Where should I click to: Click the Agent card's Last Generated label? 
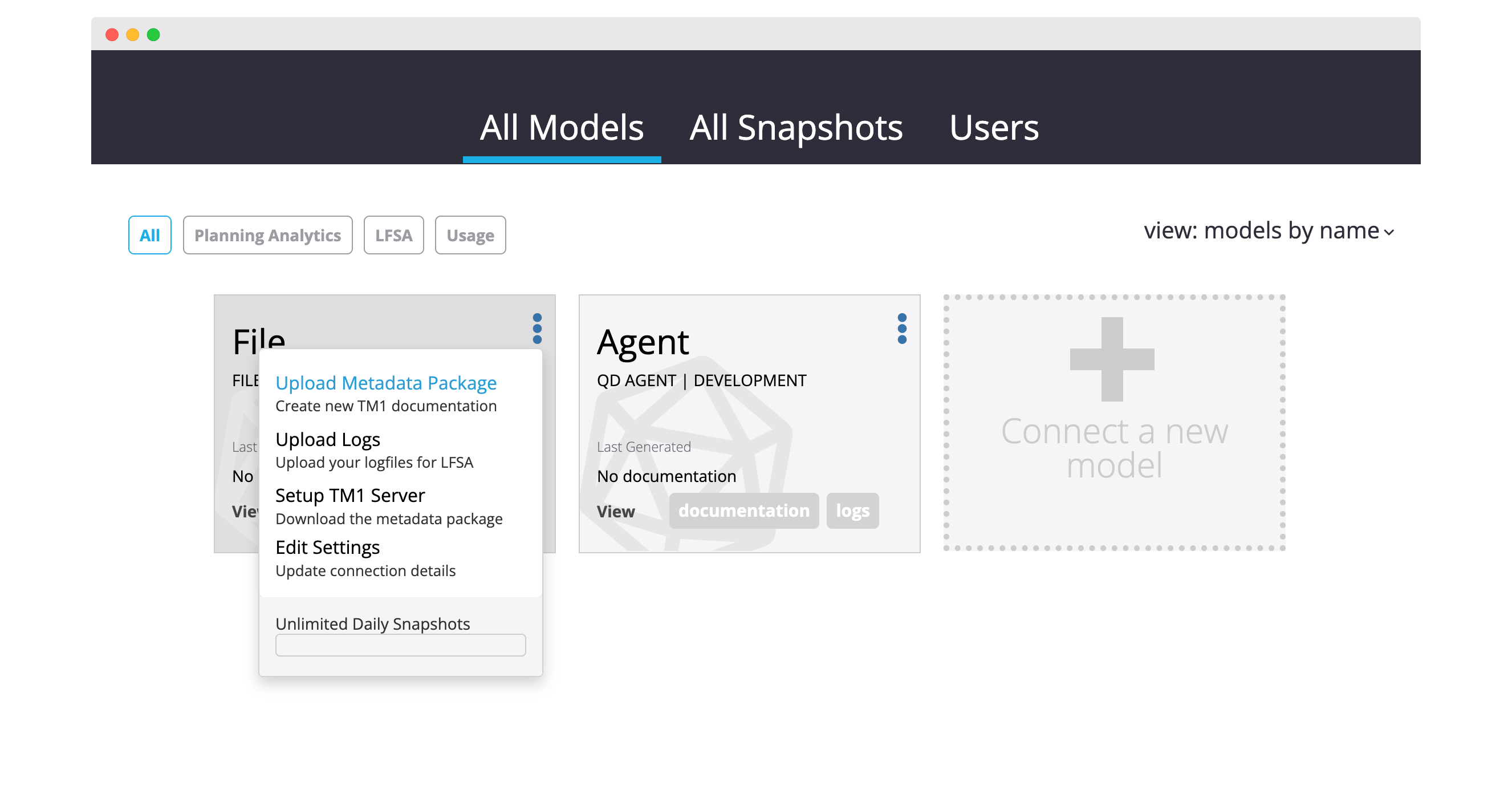[643, 446]
